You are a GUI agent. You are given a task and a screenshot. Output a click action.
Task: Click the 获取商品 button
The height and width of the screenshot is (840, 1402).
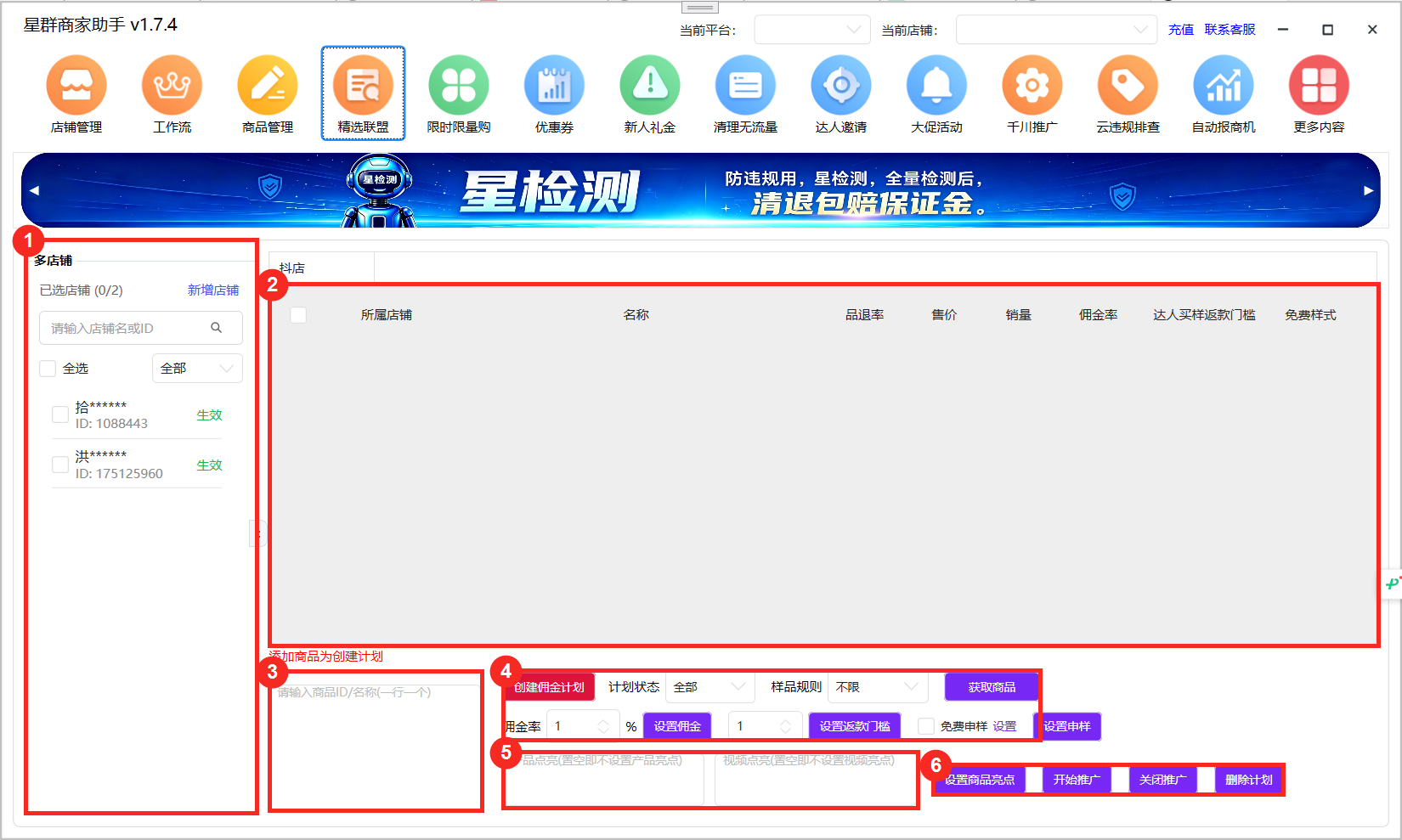[x=992, y=687]
